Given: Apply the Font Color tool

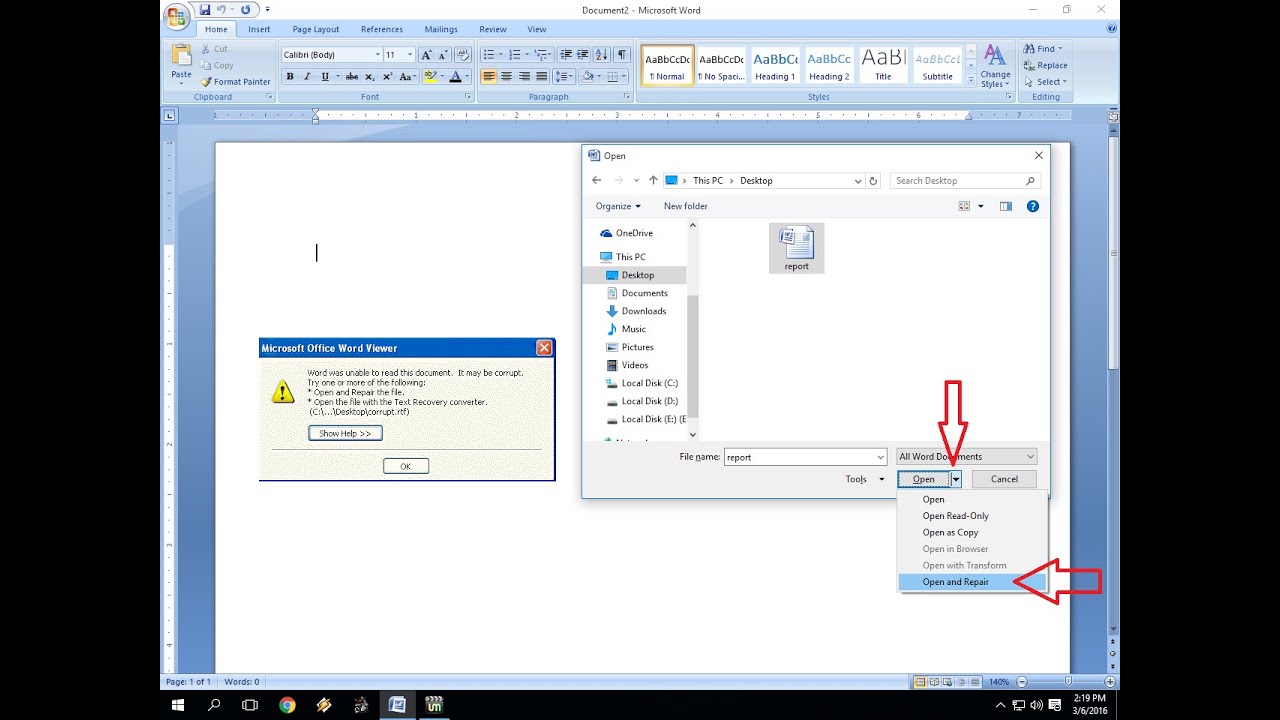Looking at the screenshot, I should [x=455, y=76].
